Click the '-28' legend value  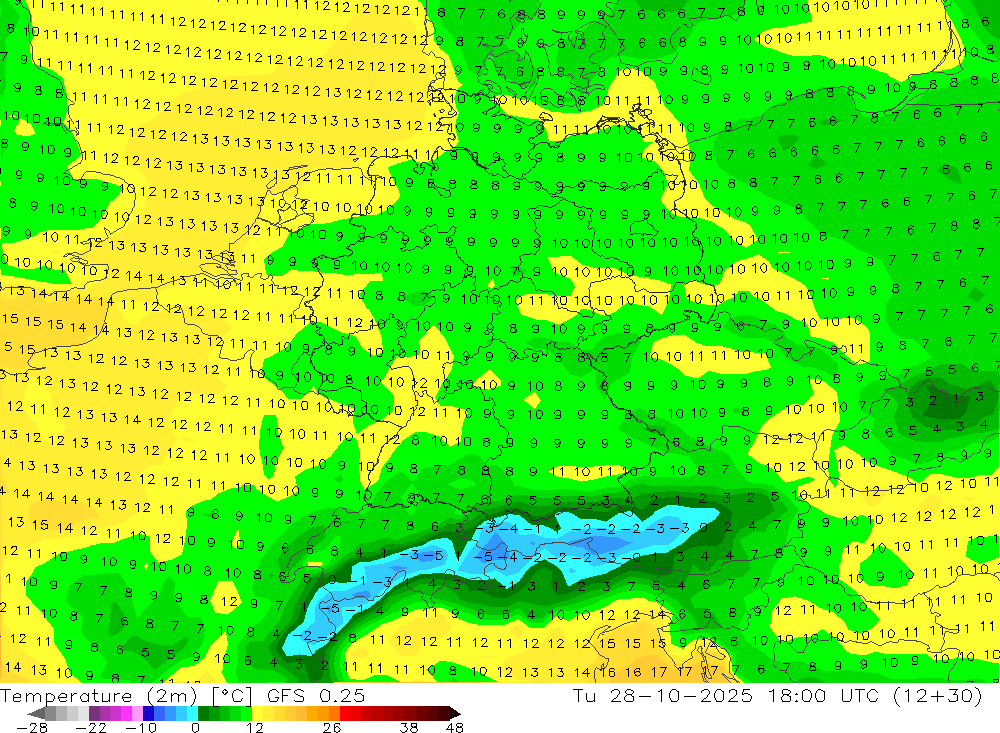[x=32, y=727]
